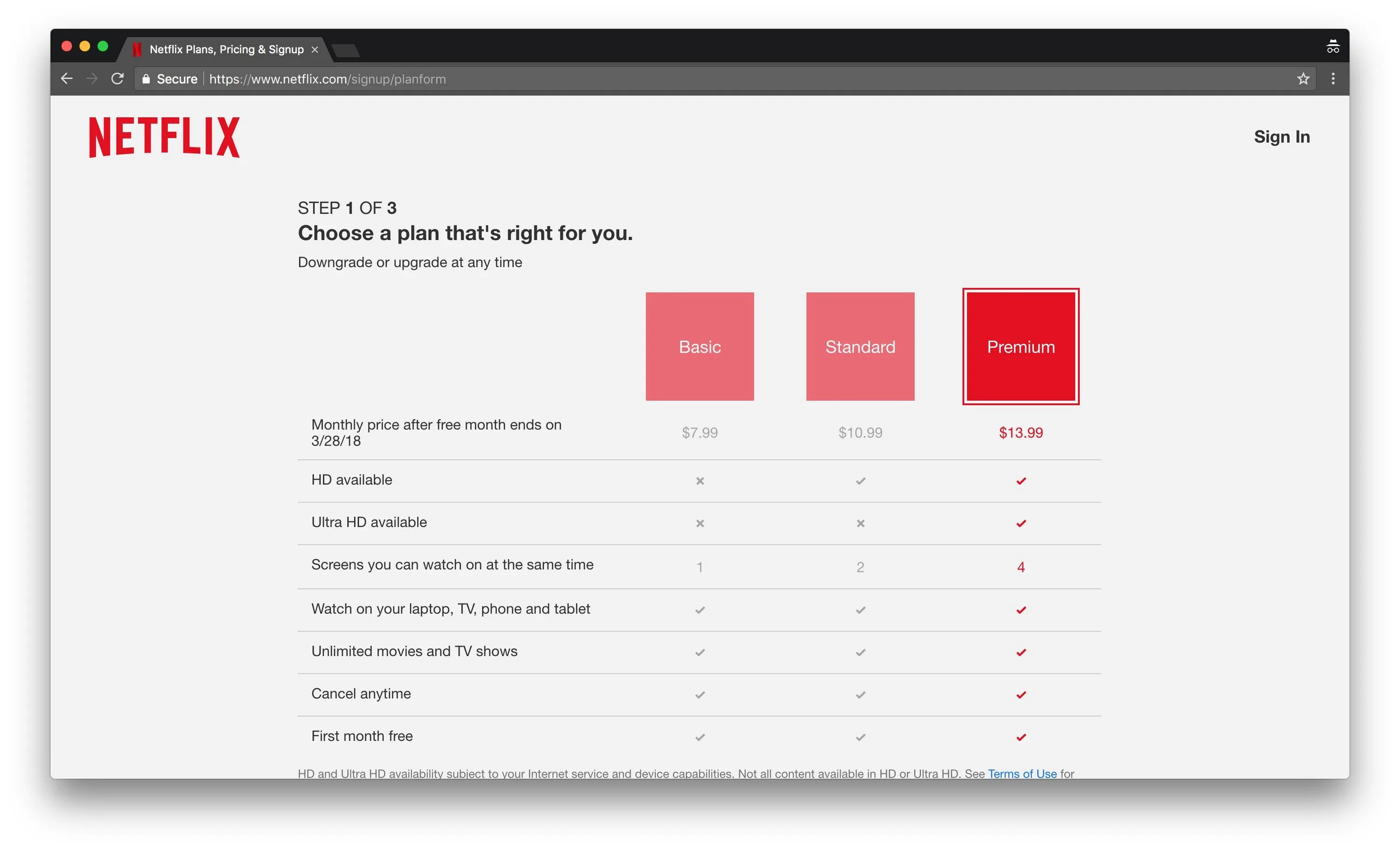Screen dimensions: 1400x851
Task: Click the secure padlock icon
Action: (x=146, y=79)
